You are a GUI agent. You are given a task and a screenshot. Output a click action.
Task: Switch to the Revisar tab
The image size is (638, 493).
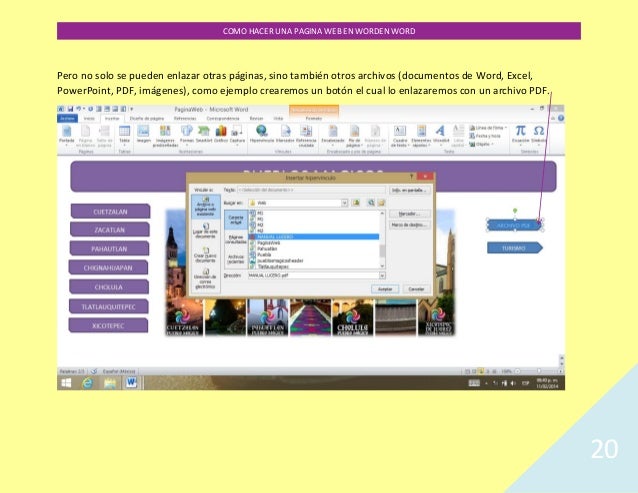click(x=256, y=118)
